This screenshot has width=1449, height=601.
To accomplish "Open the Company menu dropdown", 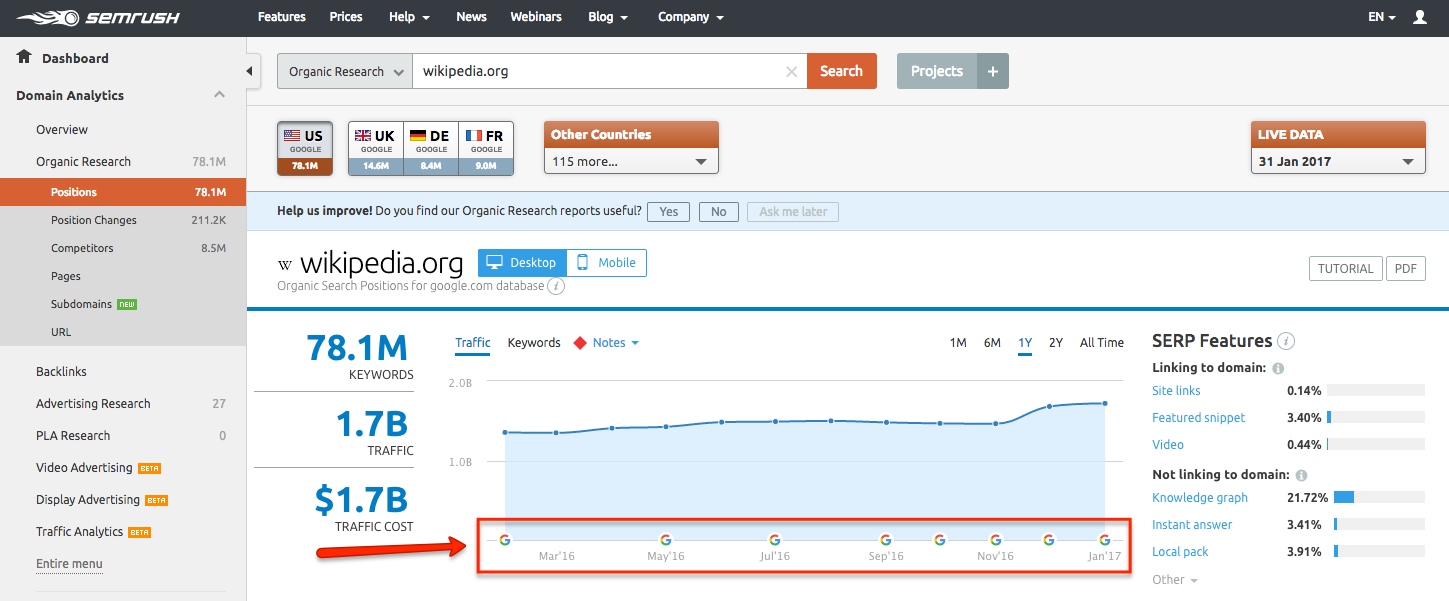I will click(x=691, y=17).
